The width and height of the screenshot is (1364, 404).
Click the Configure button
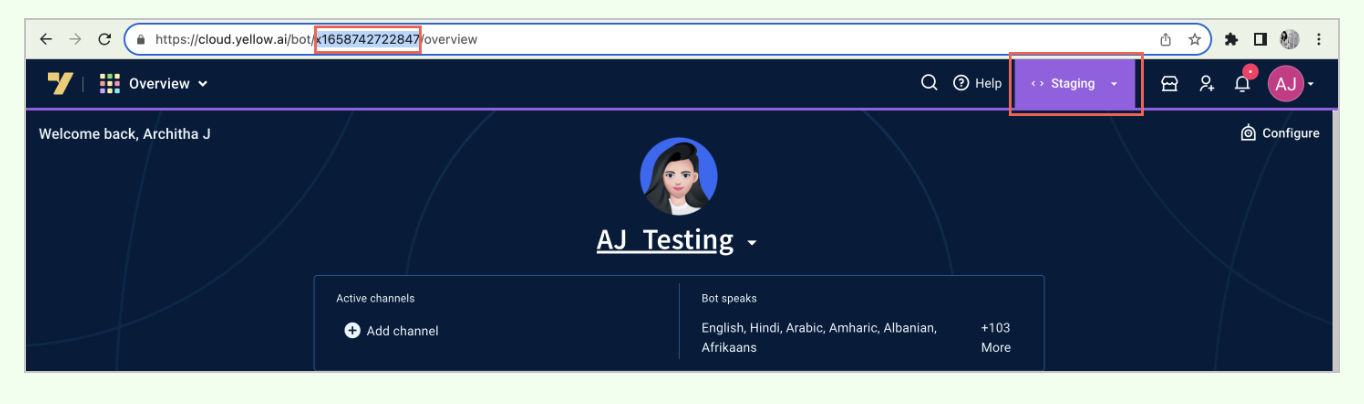tap(1280, 133)
